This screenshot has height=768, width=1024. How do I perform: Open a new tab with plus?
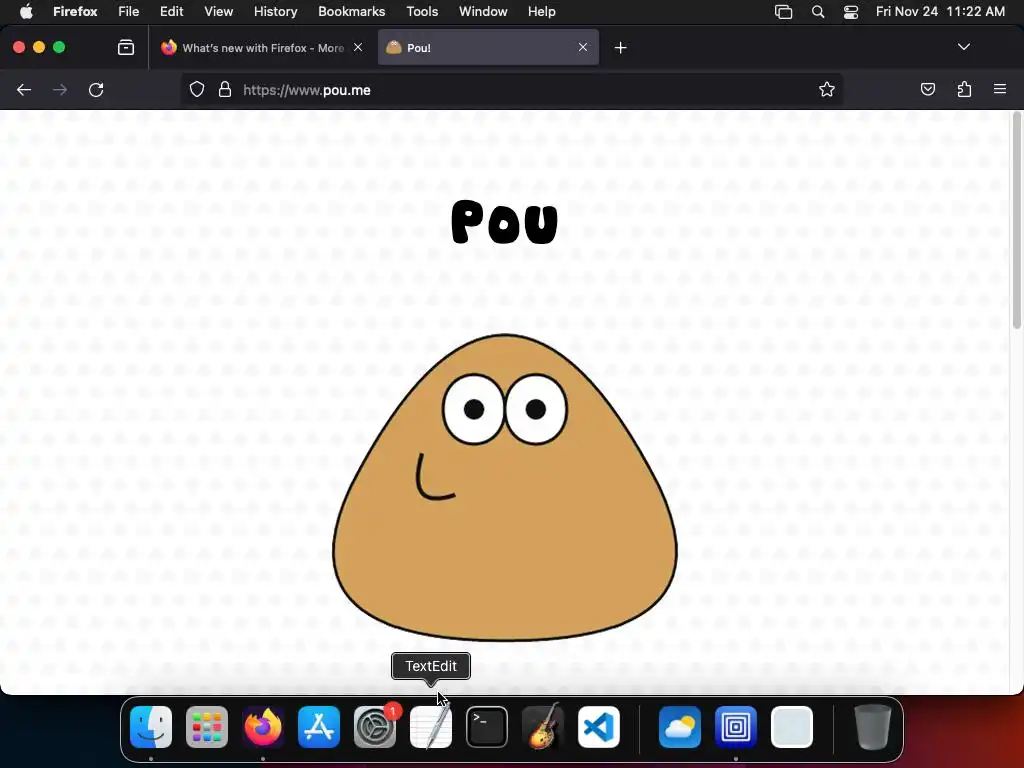(x=620, y=48)
